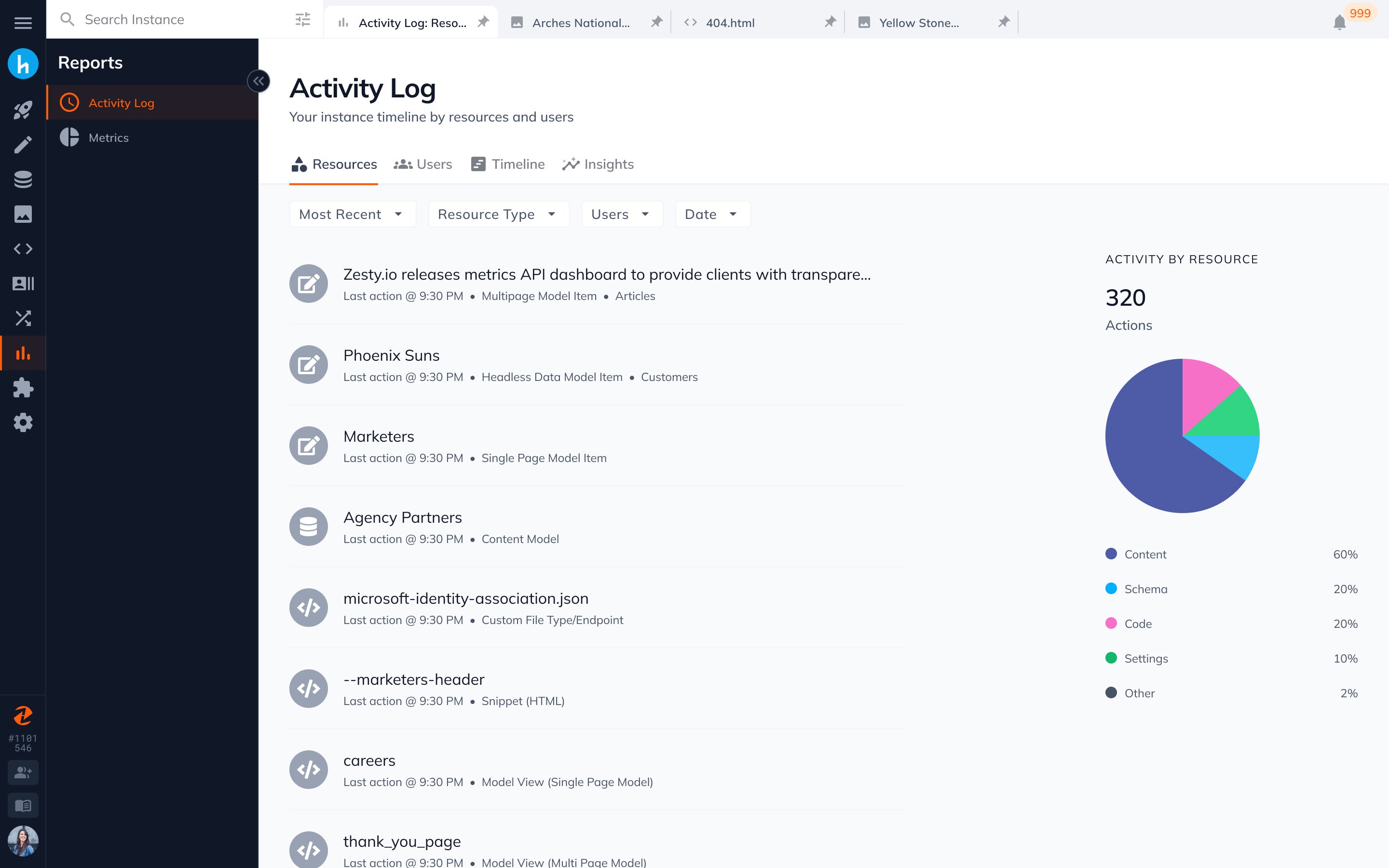The width and height of the screenshot is (1389, 868).
Task: Open the Reports bar chart icon
Action: pos(23,353)
